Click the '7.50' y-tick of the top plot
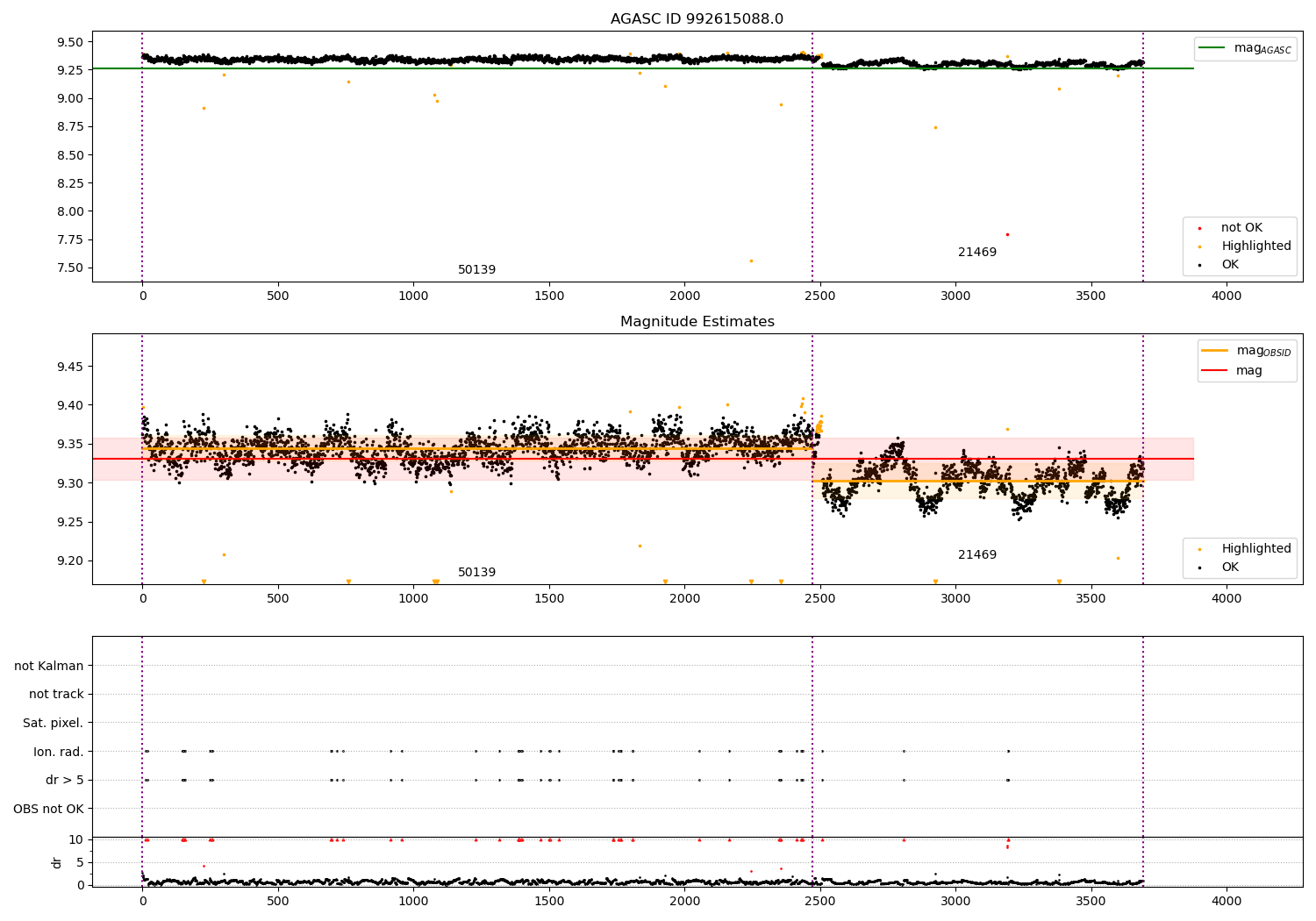The width and height of the screenshot is (1316, 921). coord(68,268)
